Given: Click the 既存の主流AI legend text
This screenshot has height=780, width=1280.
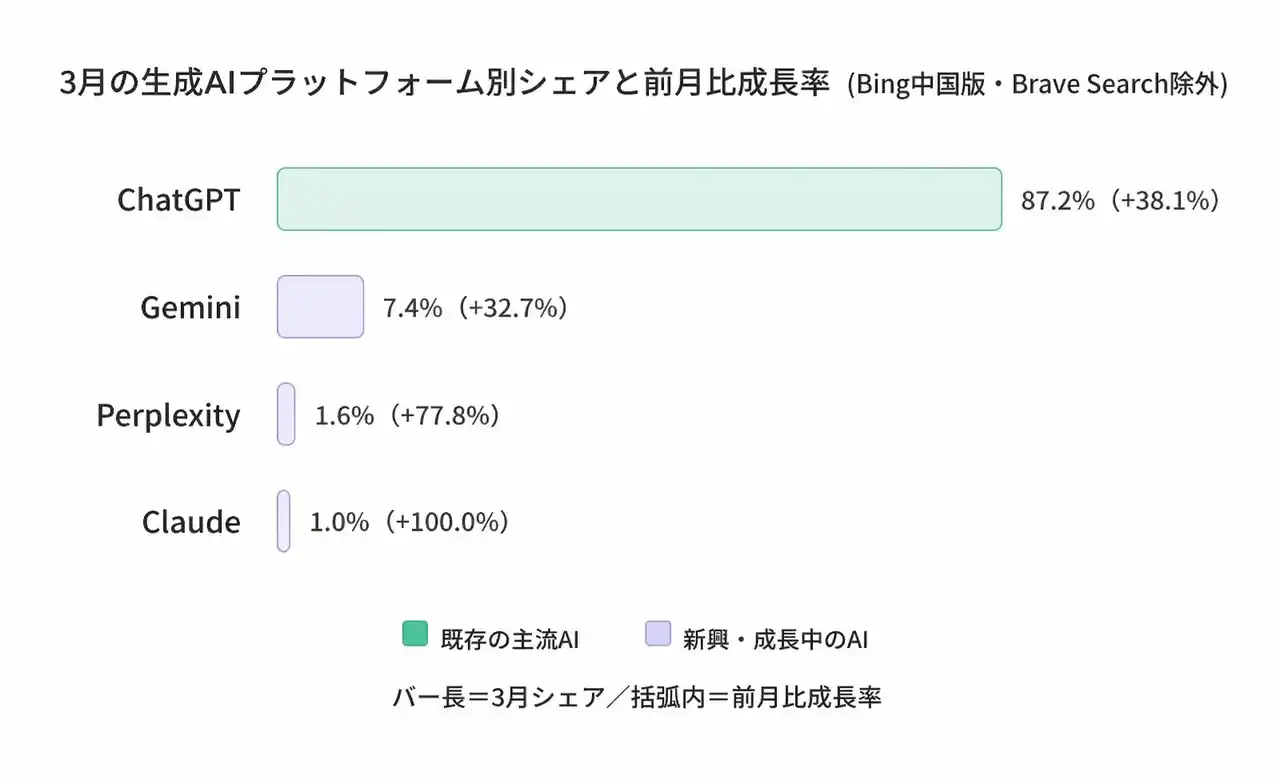Looking at the screenshot, I should [510, 640].
